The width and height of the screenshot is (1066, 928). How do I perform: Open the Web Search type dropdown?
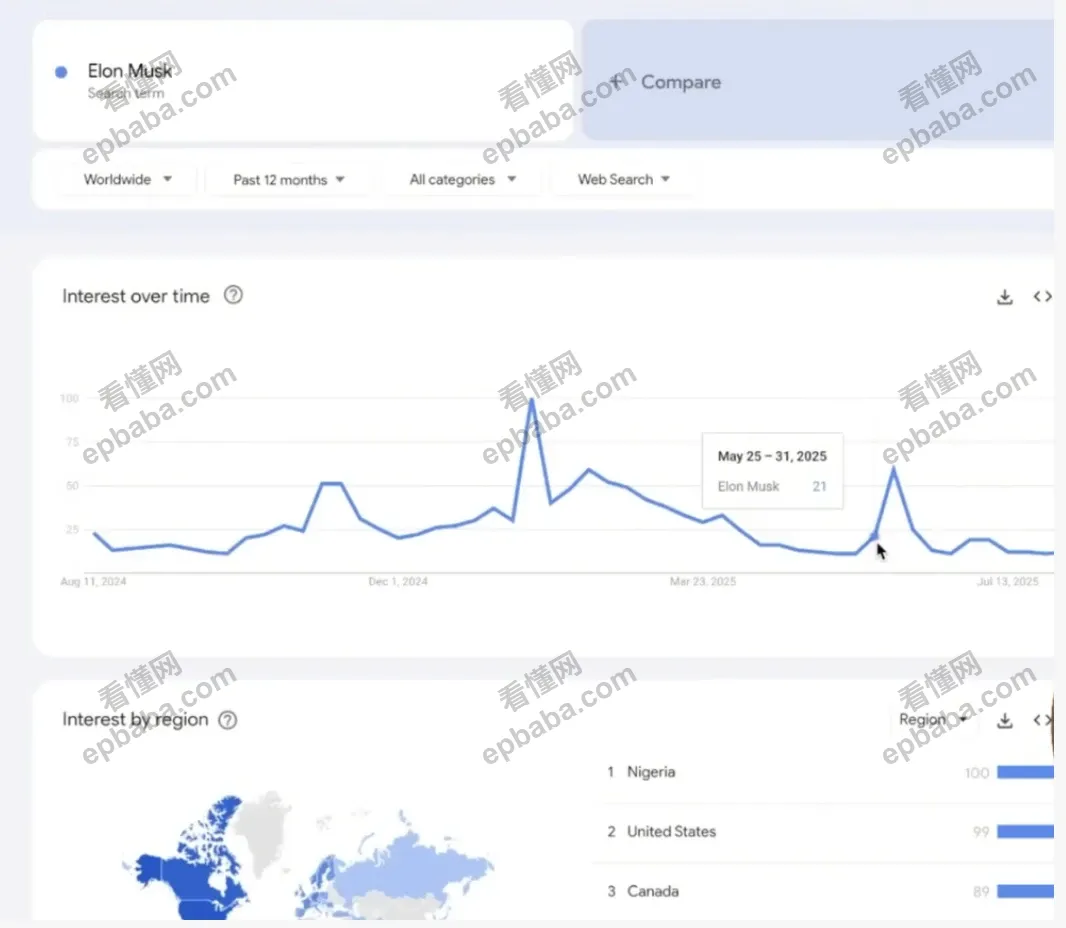click(623, 180)
